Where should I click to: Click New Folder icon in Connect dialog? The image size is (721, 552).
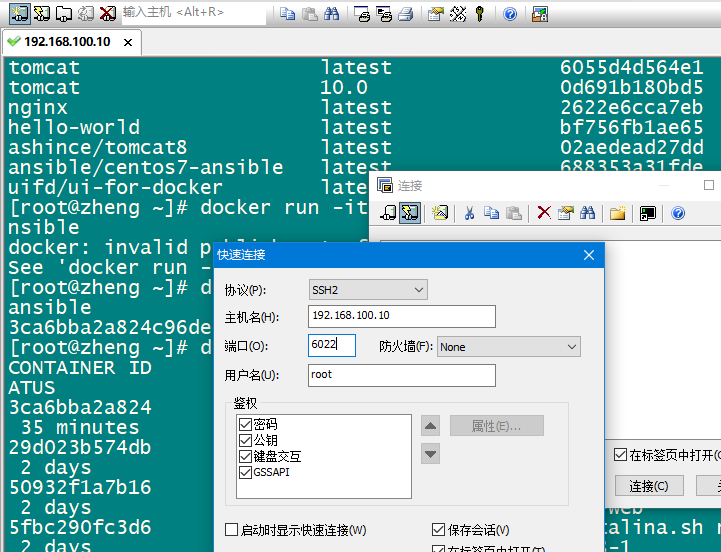pyautogui.click(x=618, y=213)
